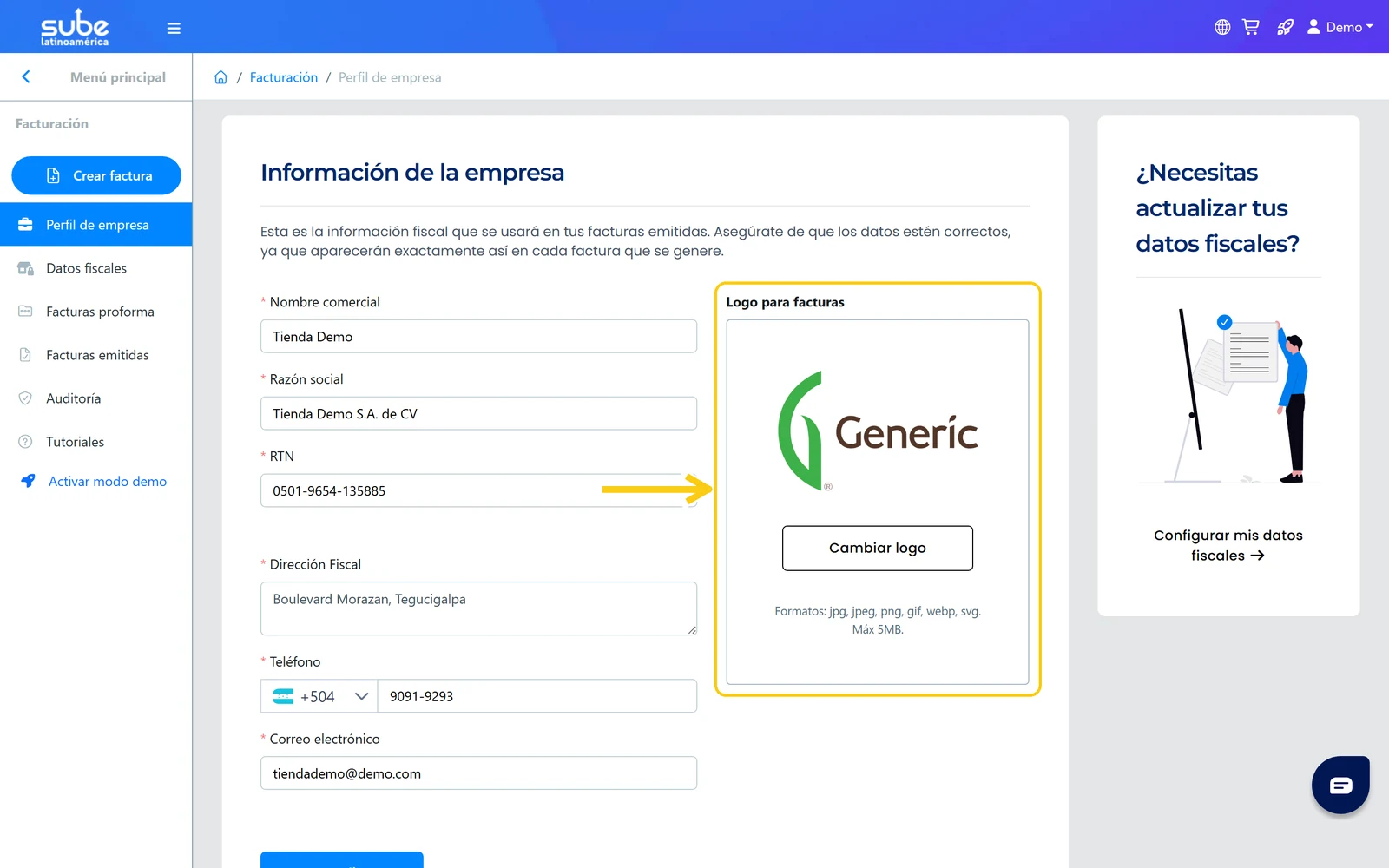Image resolution: width=1389 pixels, height=868 pixels.
Task: Click Configurar mis datos fiscales link
Action: pos(1228,545)
